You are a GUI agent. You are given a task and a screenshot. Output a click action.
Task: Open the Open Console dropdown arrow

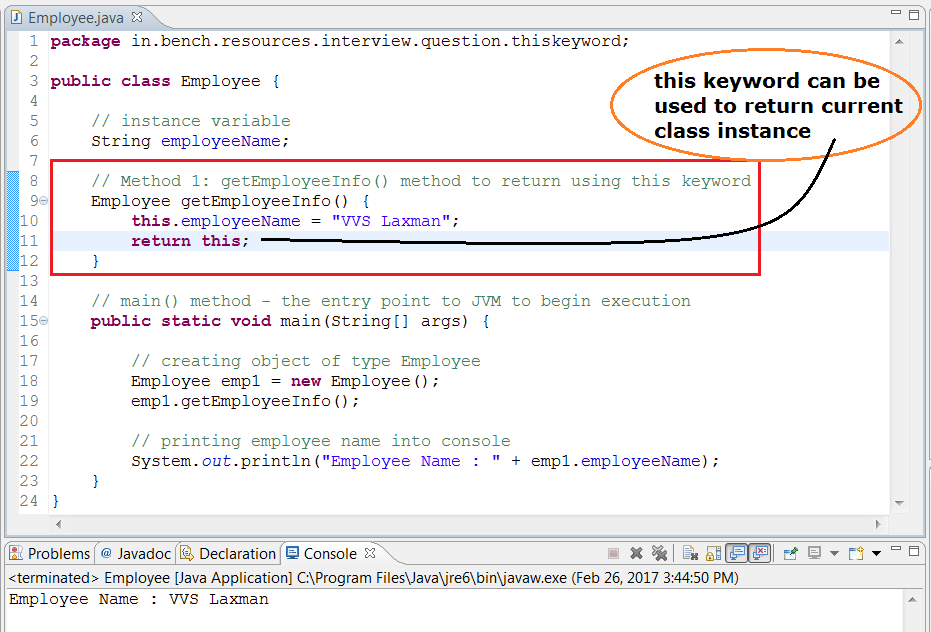[x=876, y=554]
